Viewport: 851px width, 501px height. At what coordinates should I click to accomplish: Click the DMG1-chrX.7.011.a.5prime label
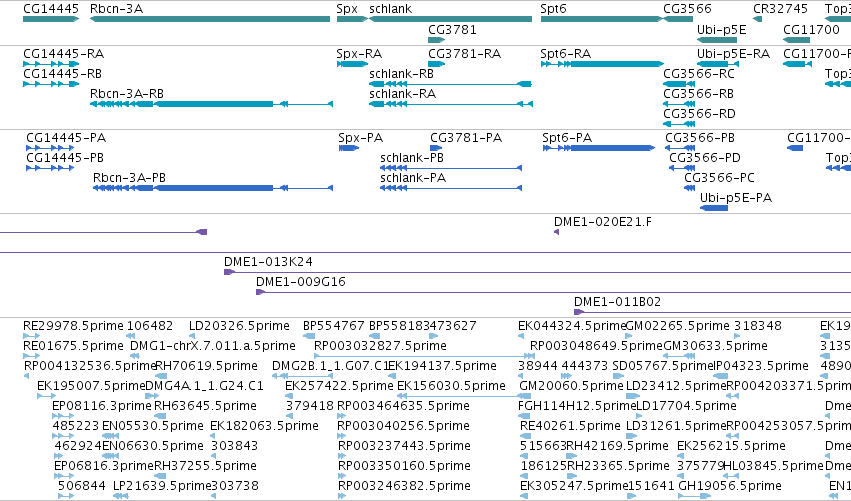click(213, 346)
